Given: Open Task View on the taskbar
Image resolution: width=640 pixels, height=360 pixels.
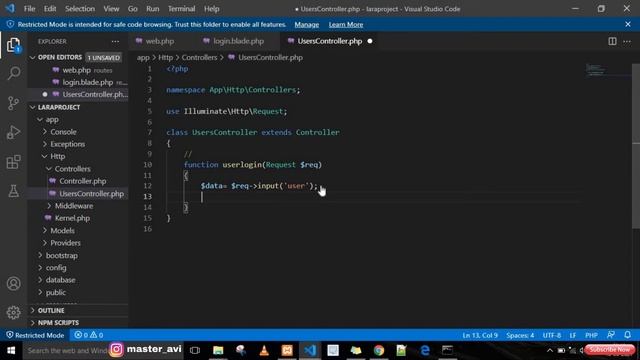Looking at the screenshot, I should pyautogui.click(x=195, y=350).
